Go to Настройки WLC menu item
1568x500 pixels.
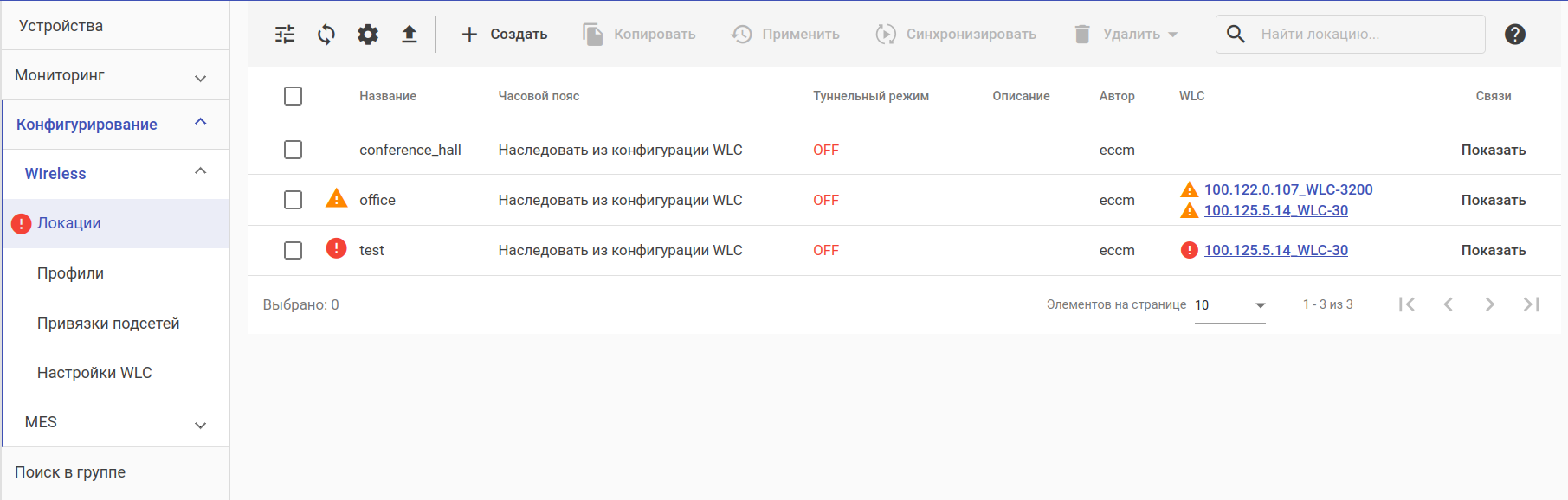[94, 373]
